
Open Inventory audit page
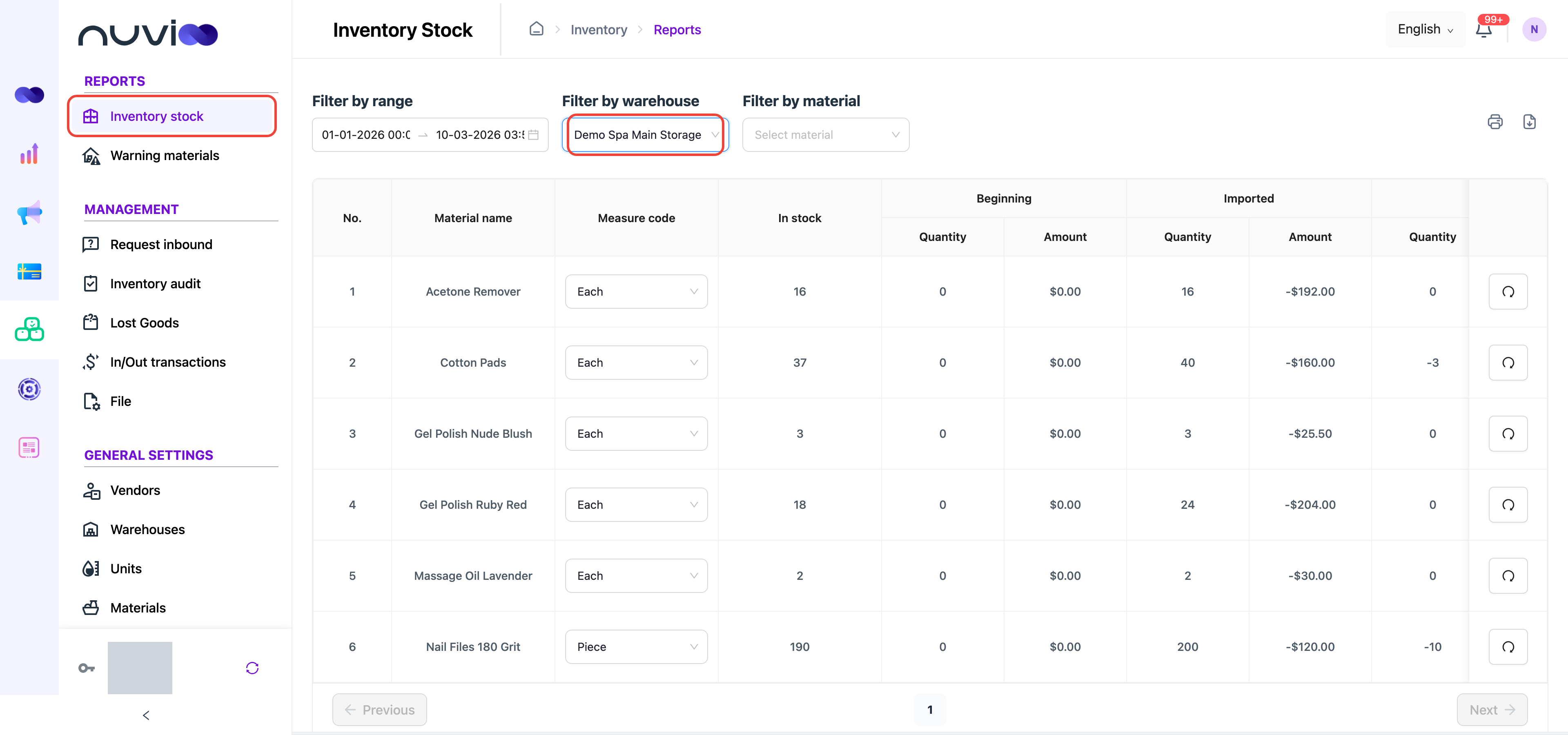[155, 283]
